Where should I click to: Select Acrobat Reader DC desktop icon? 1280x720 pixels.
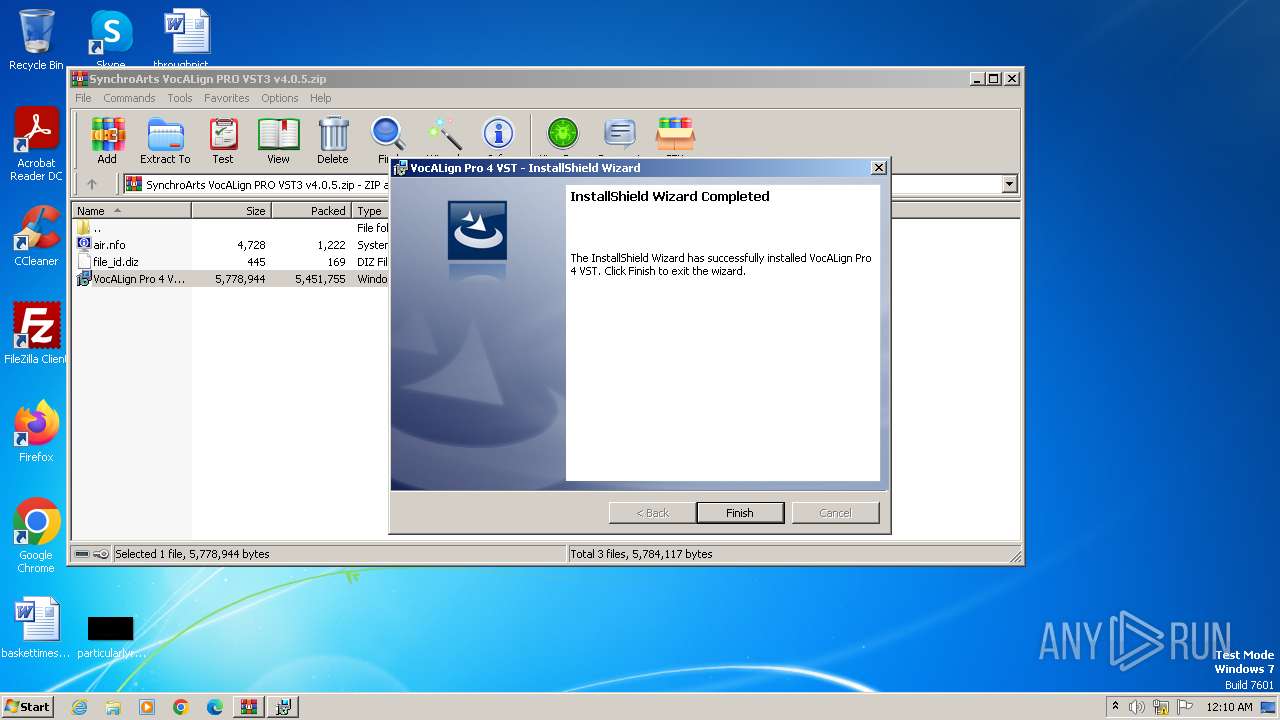pos(36,145)
